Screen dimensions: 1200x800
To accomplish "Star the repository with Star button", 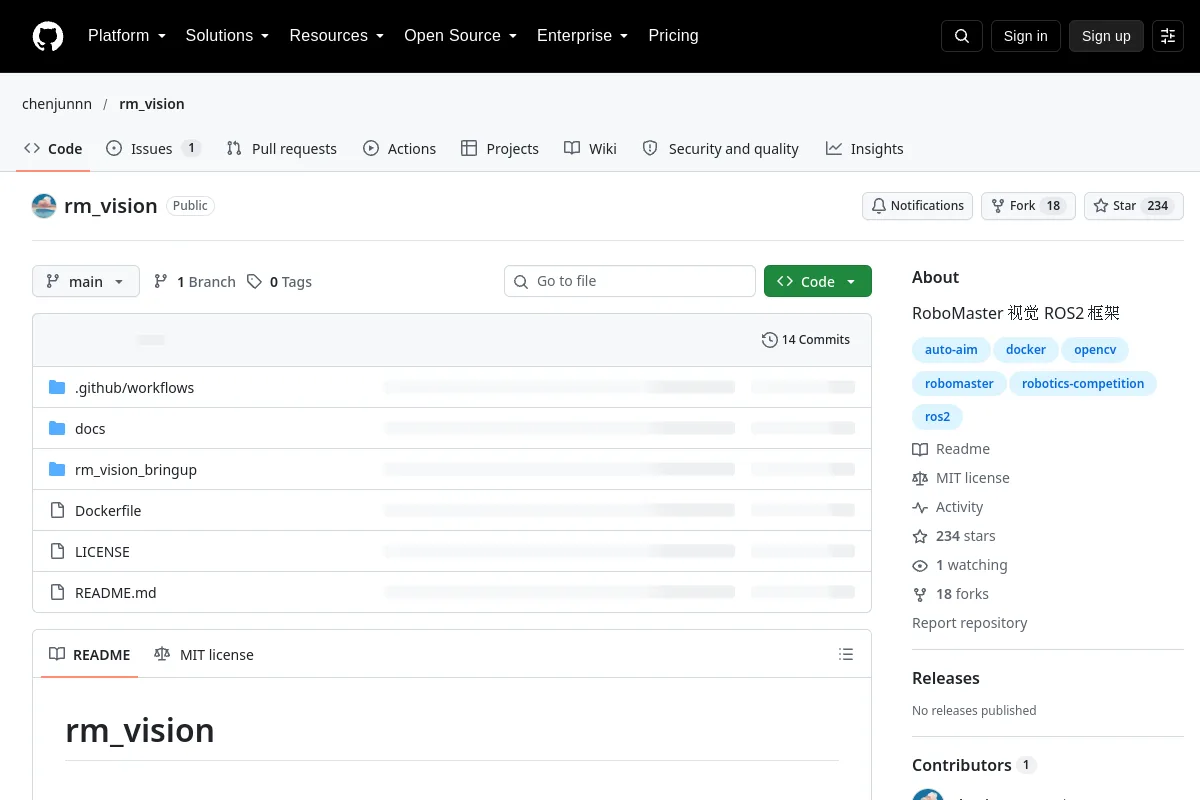I will click(x=1134, y=206).
